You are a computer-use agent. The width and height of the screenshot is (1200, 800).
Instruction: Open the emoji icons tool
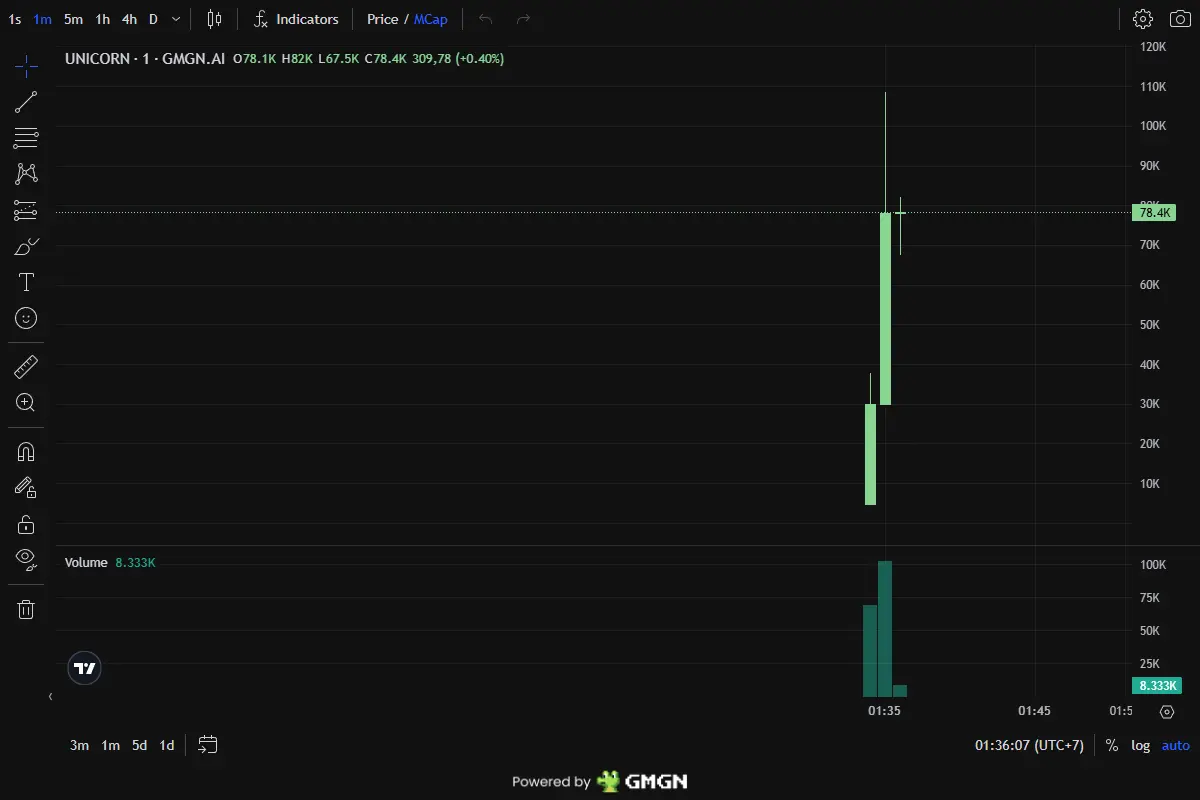coord(26,318)
